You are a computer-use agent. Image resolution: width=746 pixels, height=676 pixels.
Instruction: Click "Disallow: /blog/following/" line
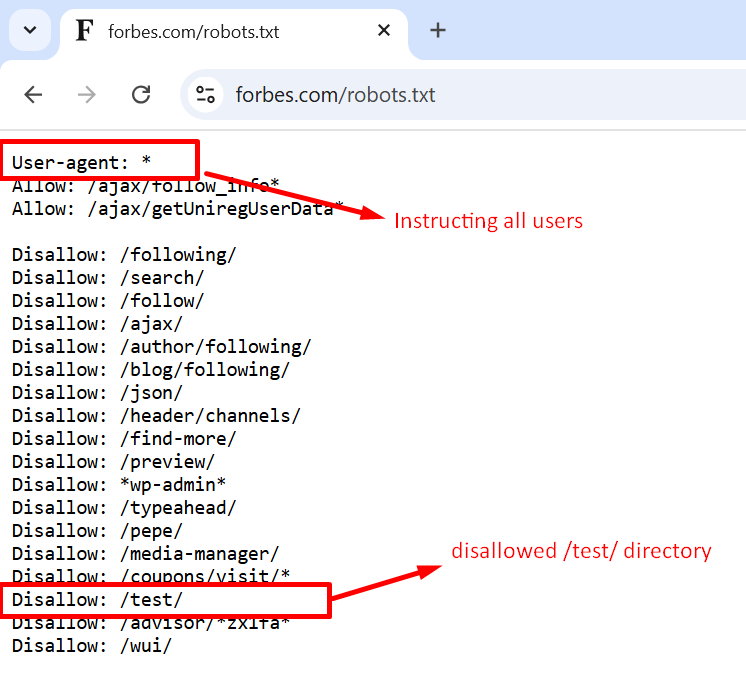coord(151,370)
